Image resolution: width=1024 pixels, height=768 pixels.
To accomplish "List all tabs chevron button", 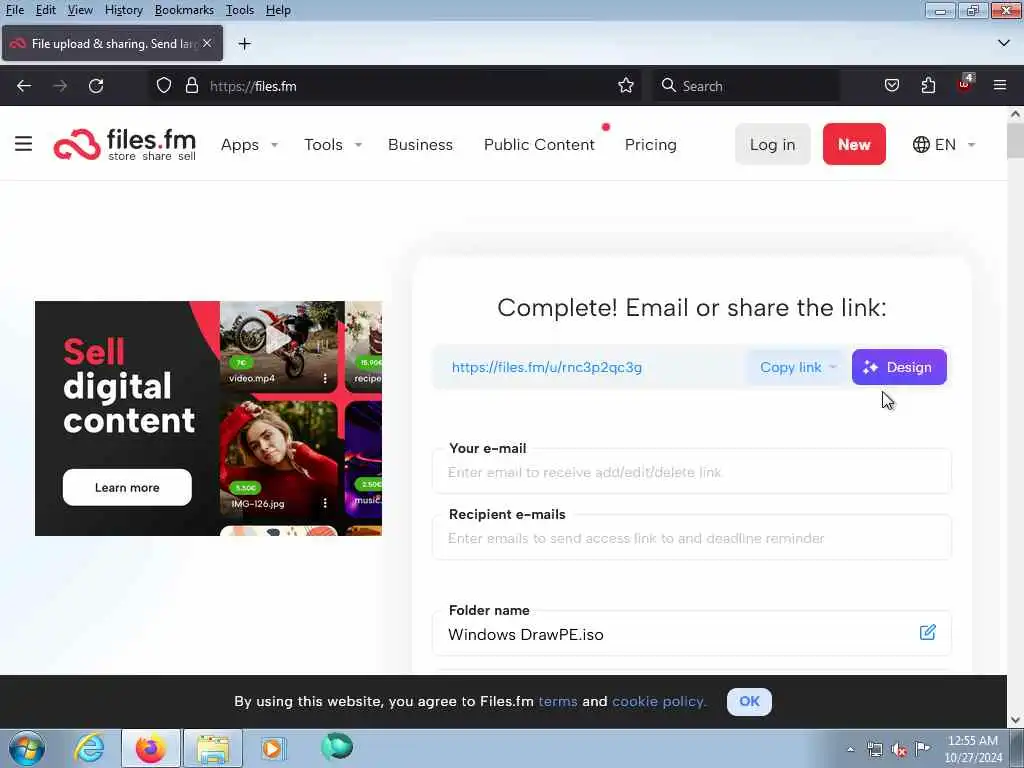I will pos(1004,43).
